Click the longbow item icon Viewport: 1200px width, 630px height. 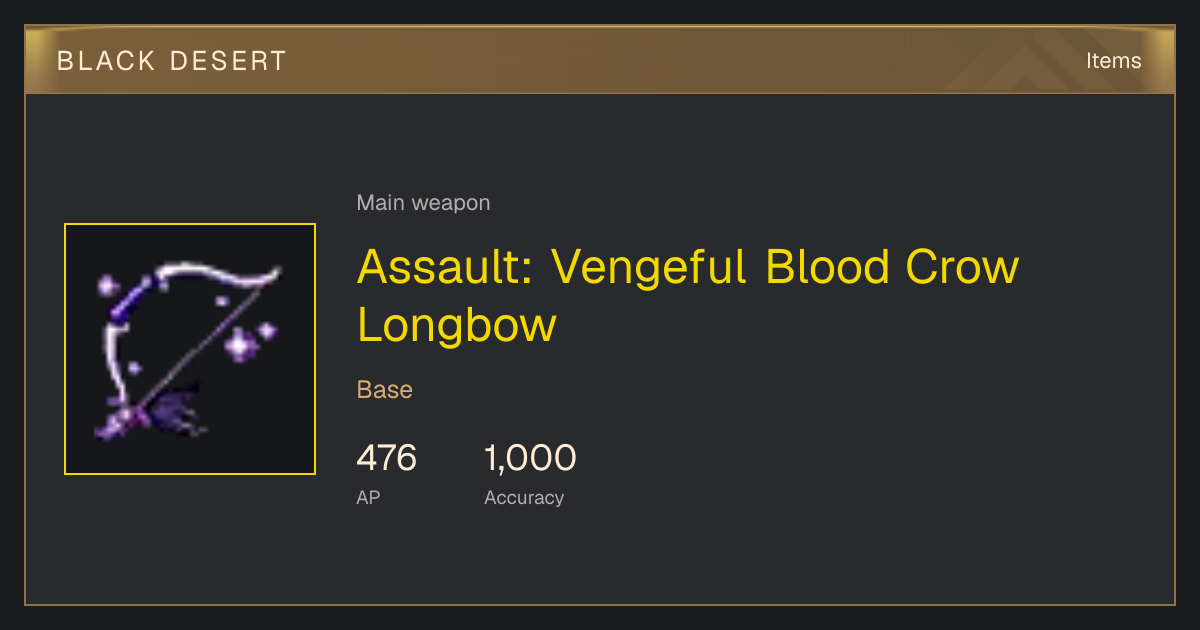(190, 349)
